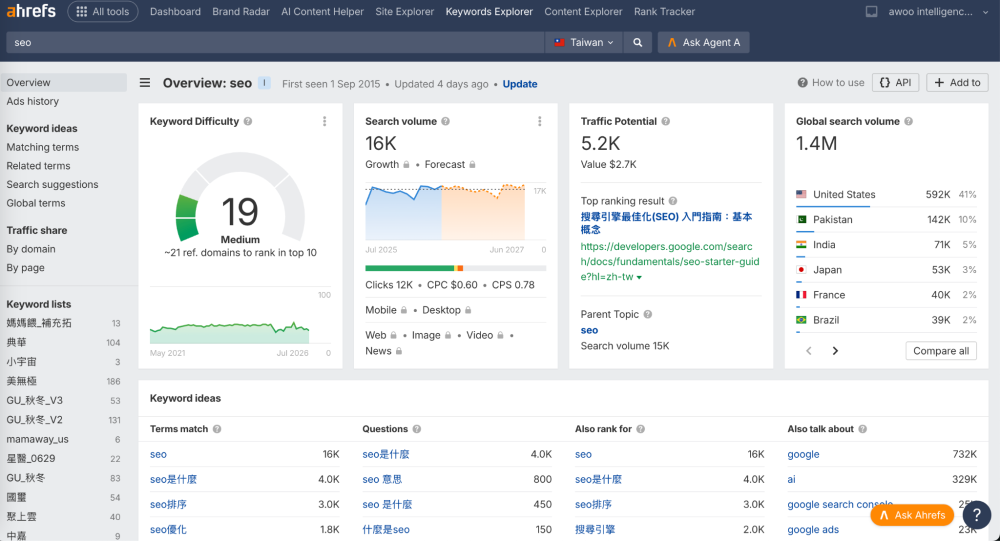Click the Compare all button
This screenshot has height=541, width=1000.
click(941, 351)
